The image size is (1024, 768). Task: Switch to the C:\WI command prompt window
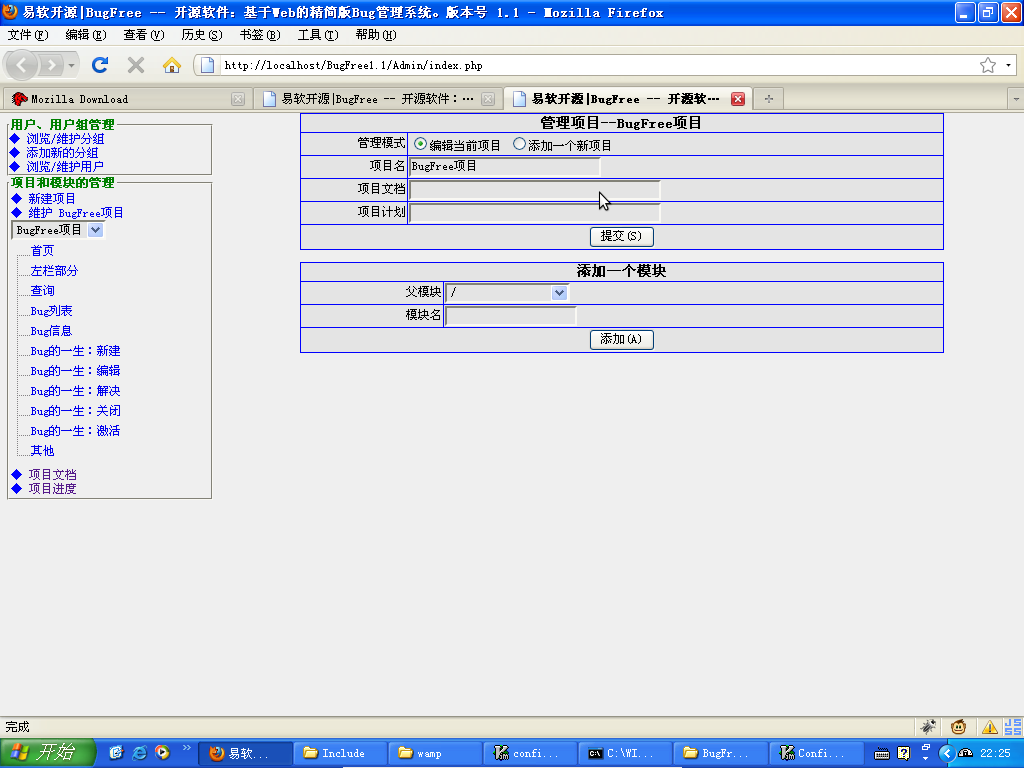tap(625, 753)
